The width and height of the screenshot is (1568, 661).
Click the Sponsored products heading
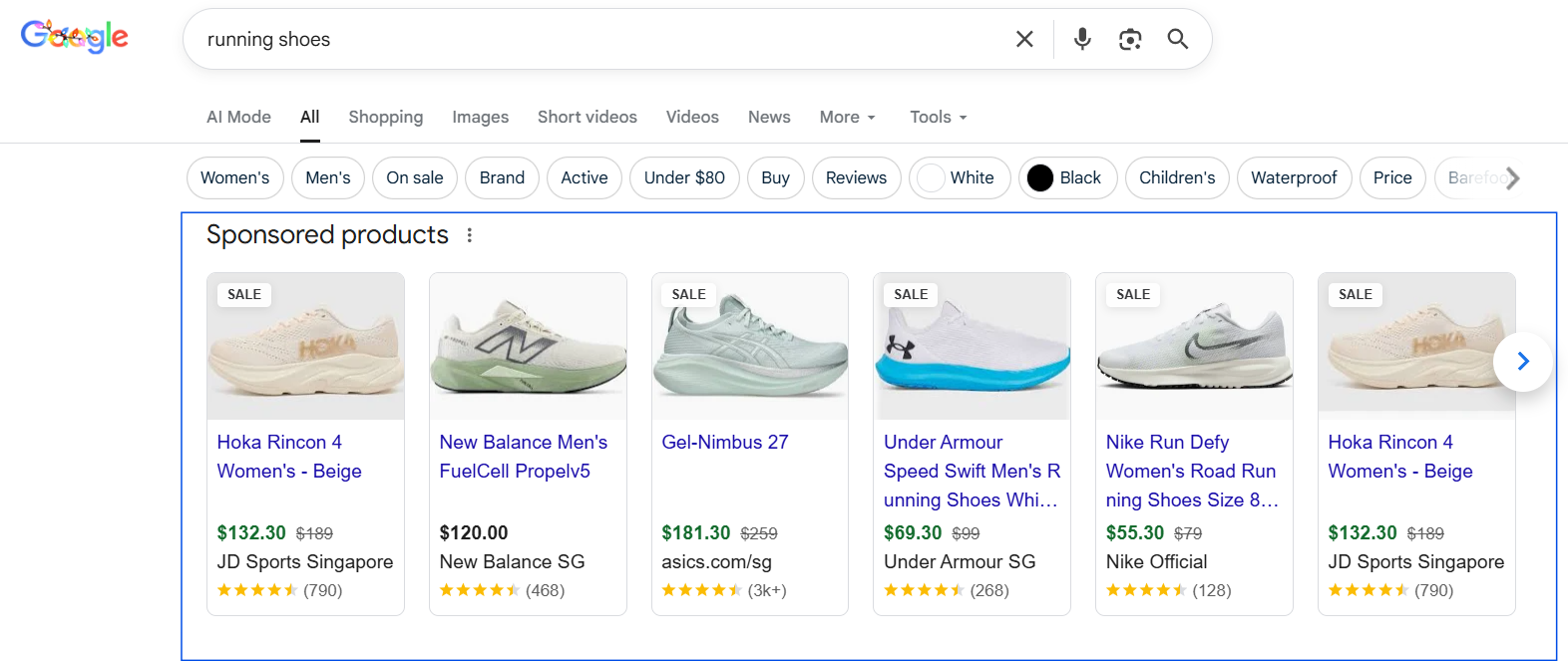[327, 234]
